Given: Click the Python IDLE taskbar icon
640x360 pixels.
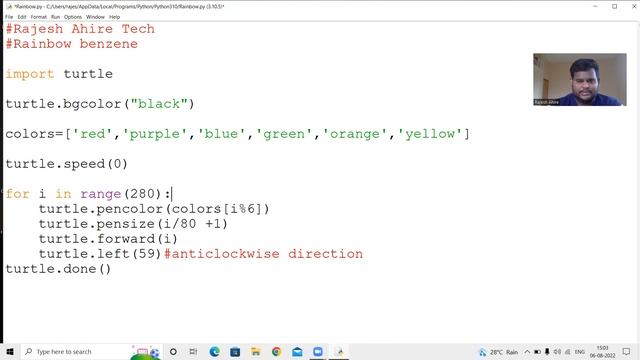Looking at the screenshot, I should 339,351.
